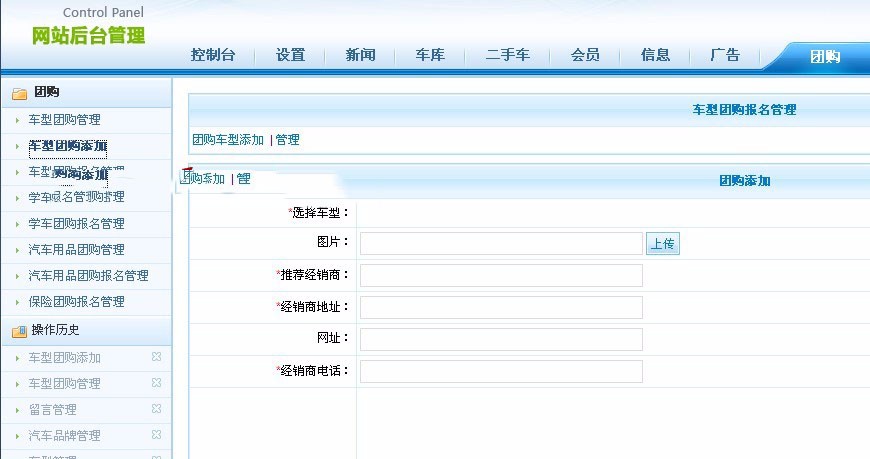Remove 汽车品牌管理 history entry
Image resolution: width=870 pixels, height=459 pixels.
[156, 435]
